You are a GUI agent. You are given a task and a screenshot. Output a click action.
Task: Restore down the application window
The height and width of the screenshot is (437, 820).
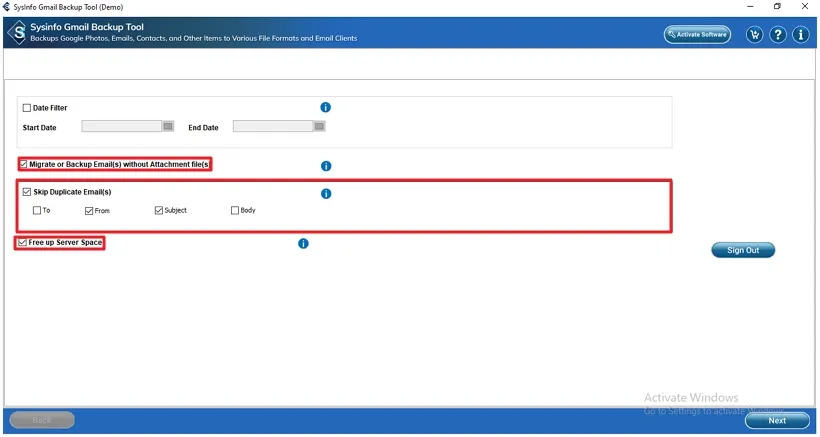coord(778,7)
